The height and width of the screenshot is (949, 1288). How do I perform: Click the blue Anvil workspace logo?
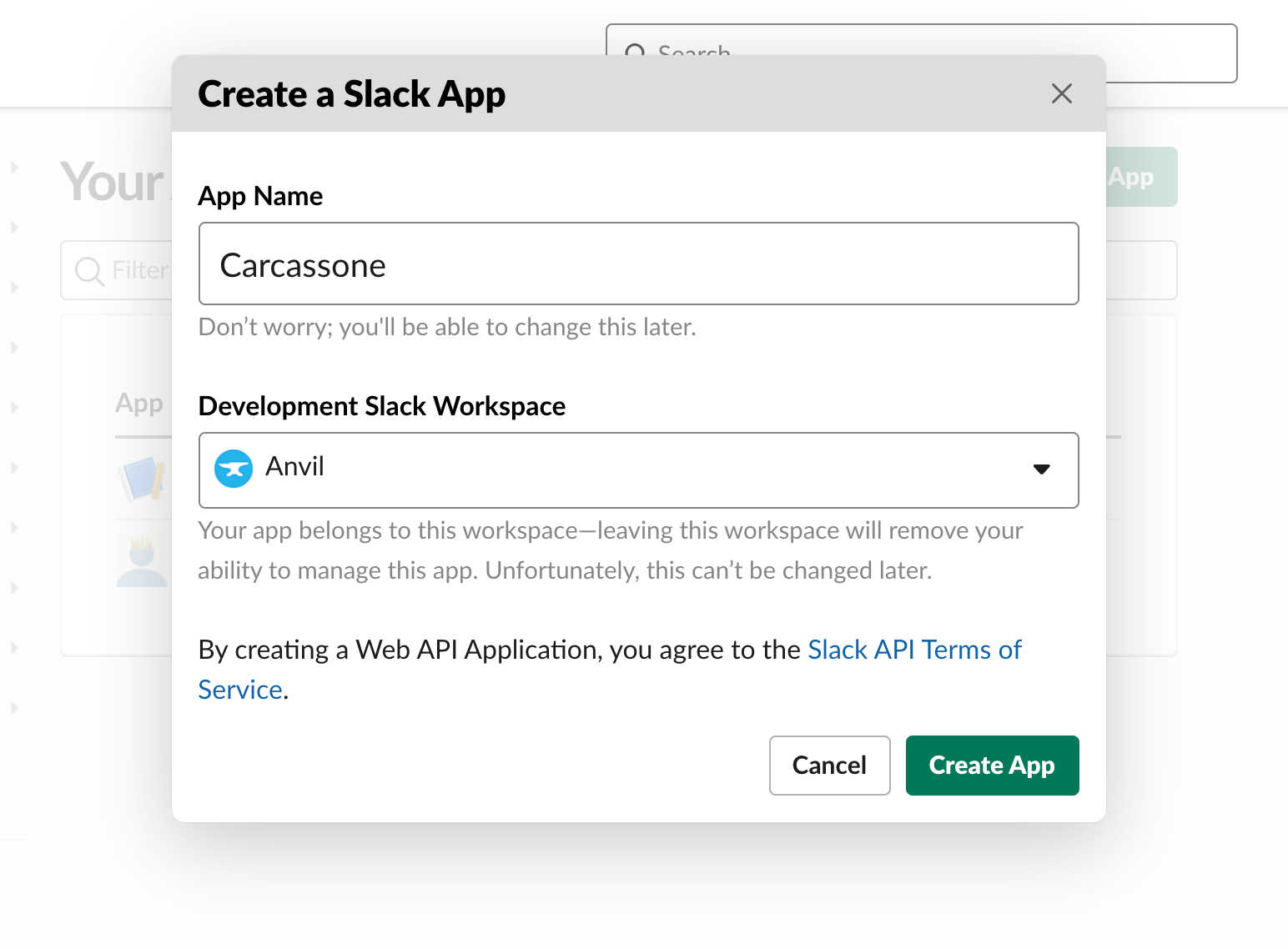(x=234, y=469)
